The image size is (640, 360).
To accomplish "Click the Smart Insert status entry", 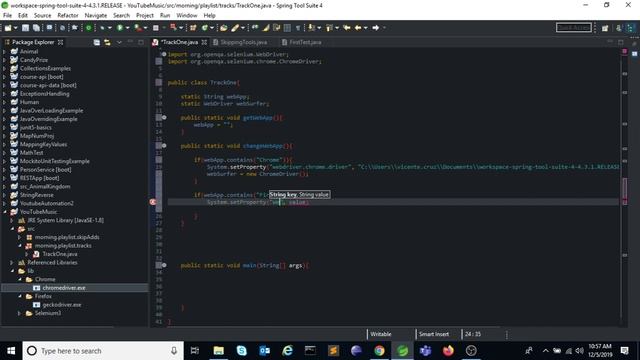I will pyautogui.click(x=434, y=334).
